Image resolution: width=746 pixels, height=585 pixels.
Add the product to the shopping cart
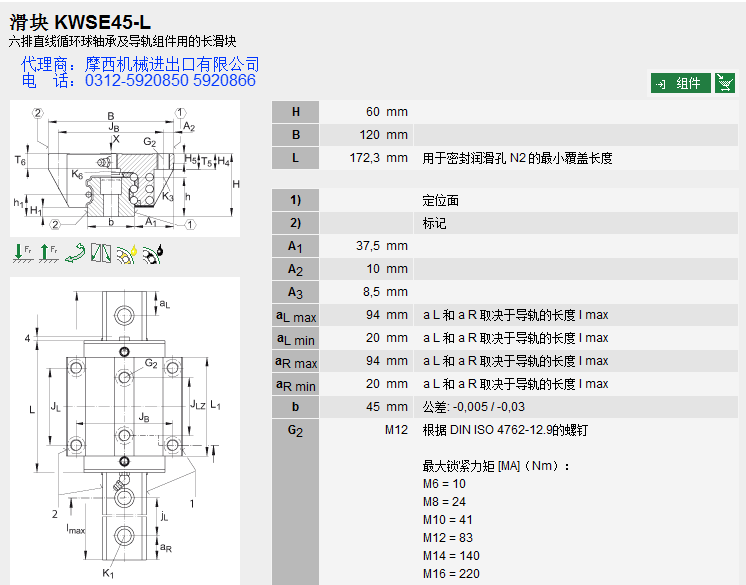(x=725, y=83)
